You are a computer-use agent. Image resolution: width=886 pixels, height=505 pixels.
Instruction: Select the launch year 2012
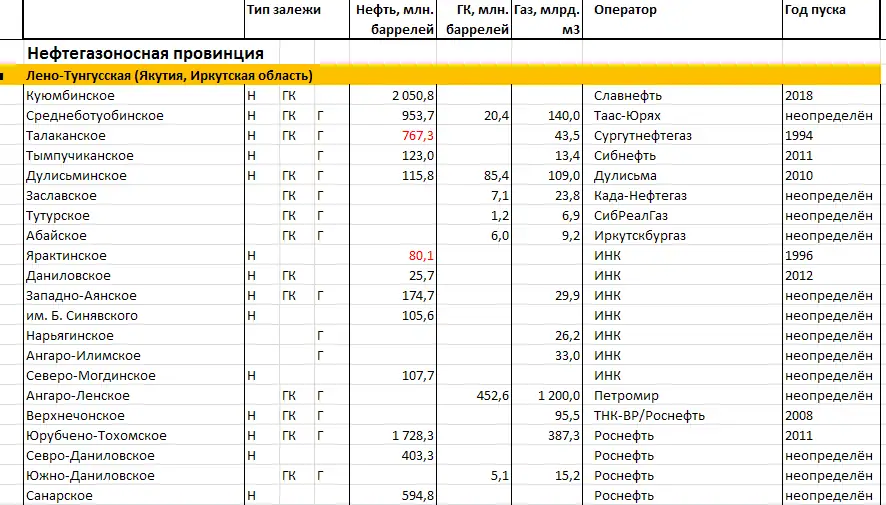point(798,276)
